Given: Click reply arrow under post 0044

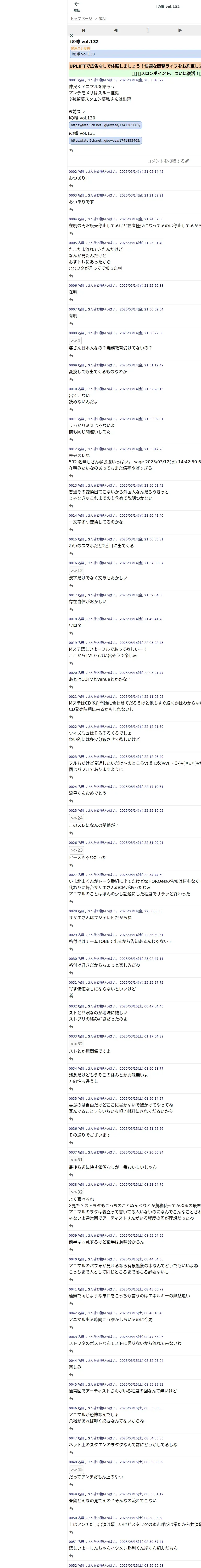Looking at the screenshot, I should click(71, 1374).
